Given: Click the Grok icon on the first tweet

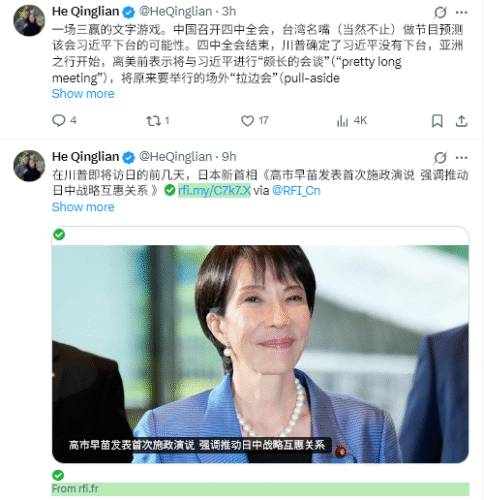Looking at the screenshot, I should point(440,12).
